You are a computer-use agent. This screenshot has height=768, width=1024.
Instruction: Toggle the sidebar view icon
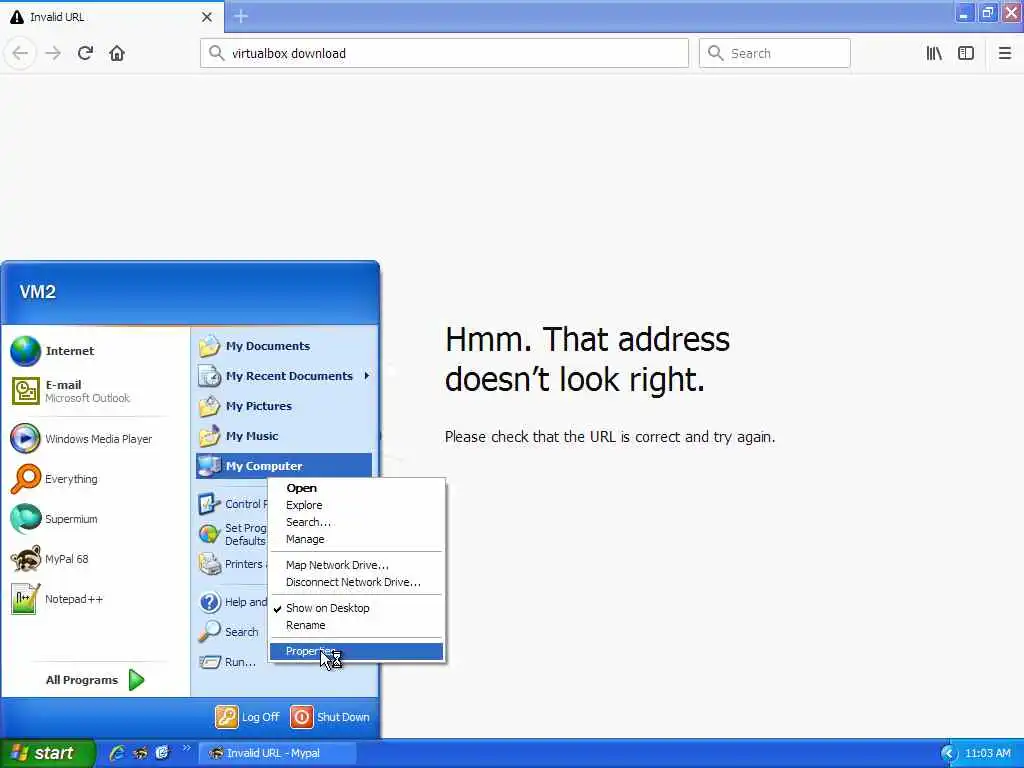pyautogui.click(x=966, y=53)
